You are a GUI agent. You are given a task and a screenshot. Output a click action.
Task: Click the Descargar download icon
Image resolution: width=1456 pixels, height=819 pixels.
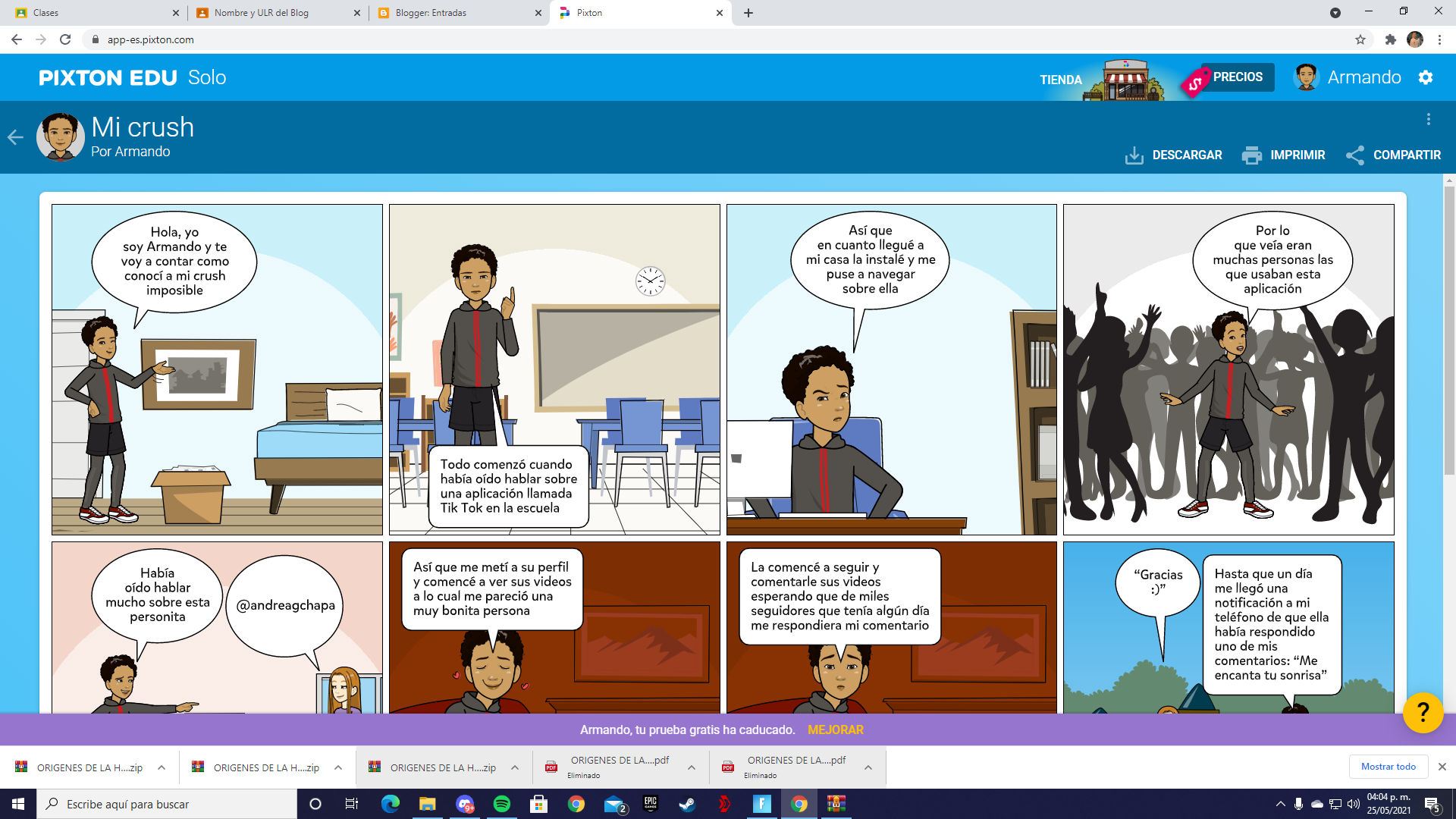point(1134,155)
